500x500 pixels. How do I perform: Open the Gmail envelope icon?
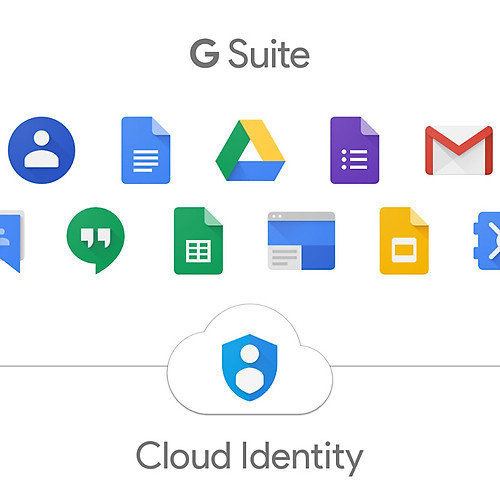(459, 150)
